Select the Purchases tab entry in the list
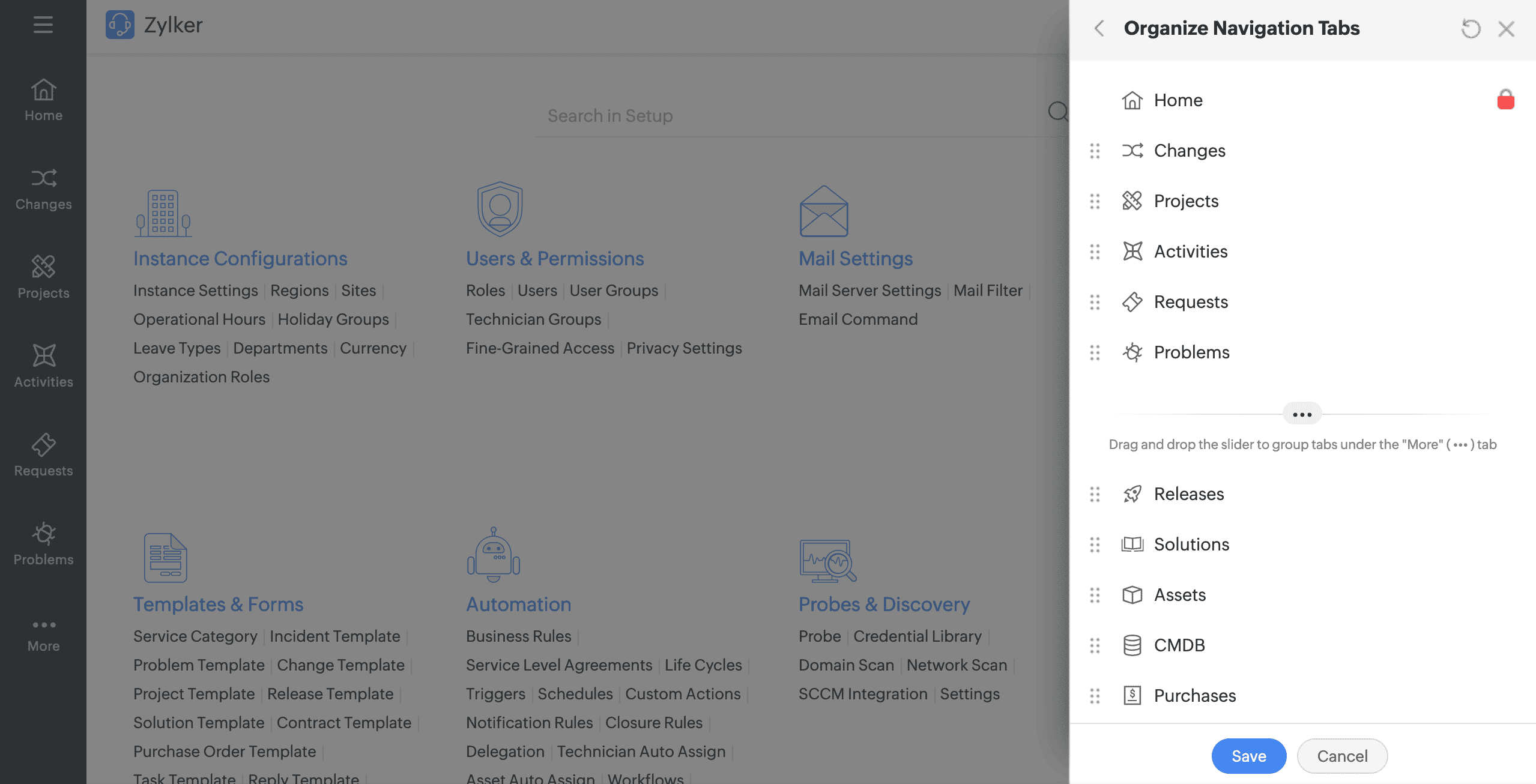 [x=1194, y=696]
